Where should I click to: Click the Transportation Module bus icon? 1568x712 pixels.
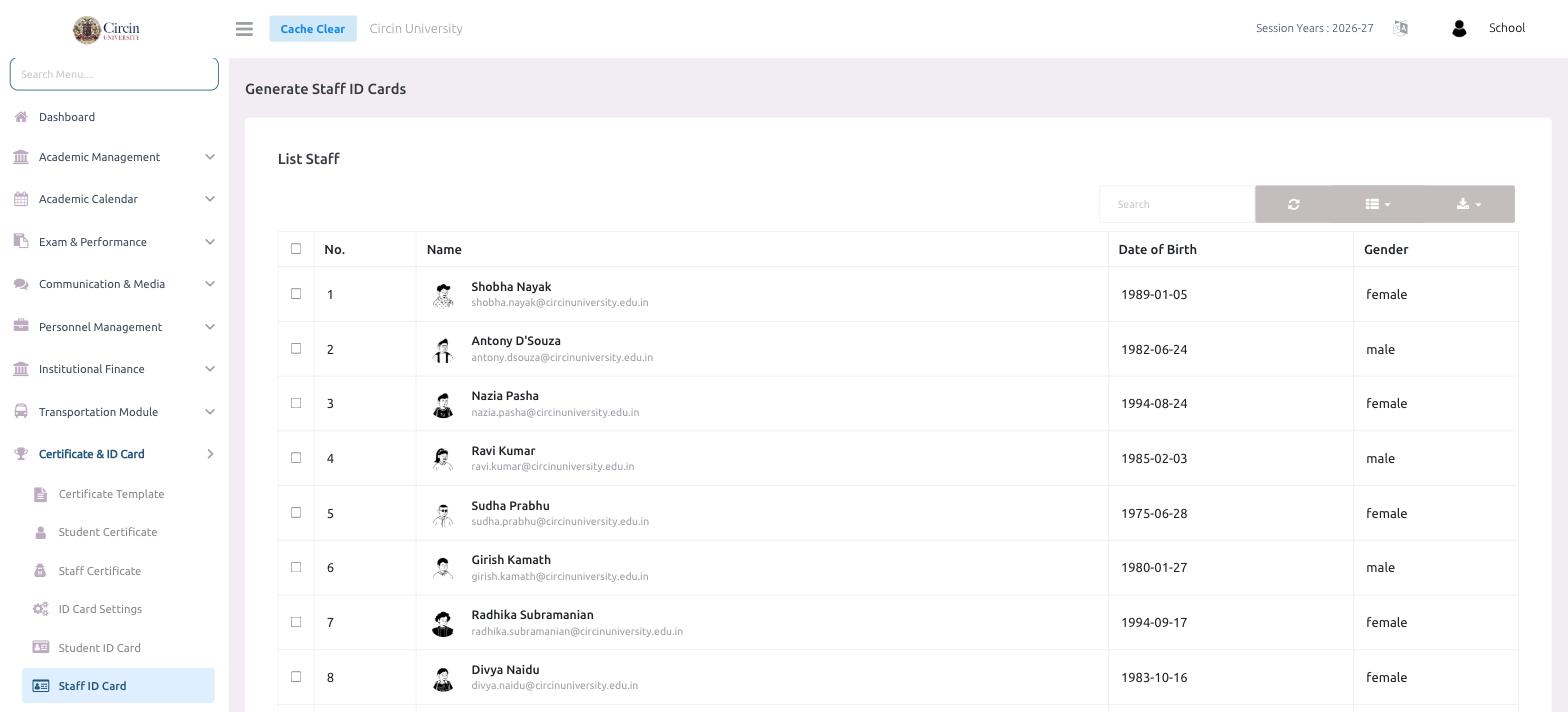[21, 411]
